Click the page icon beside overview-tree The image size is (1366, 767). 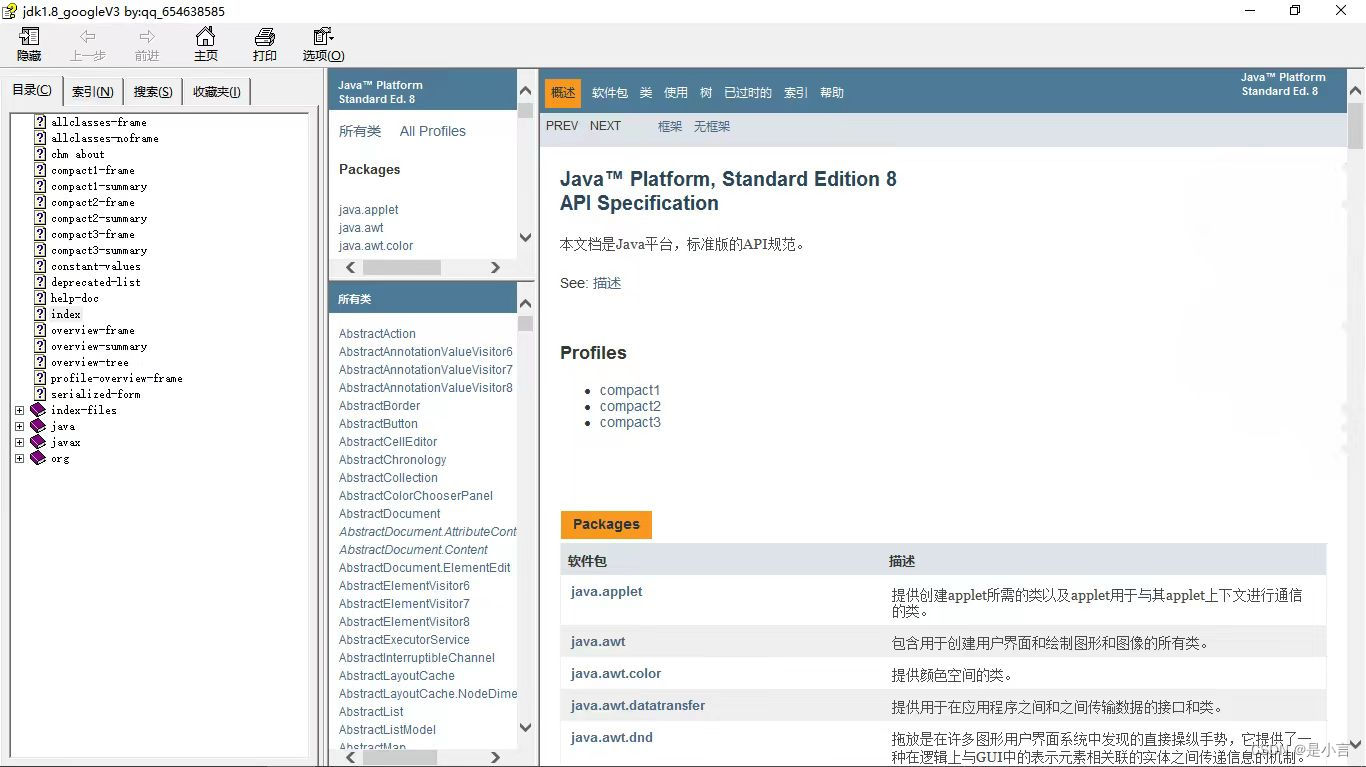40,362
